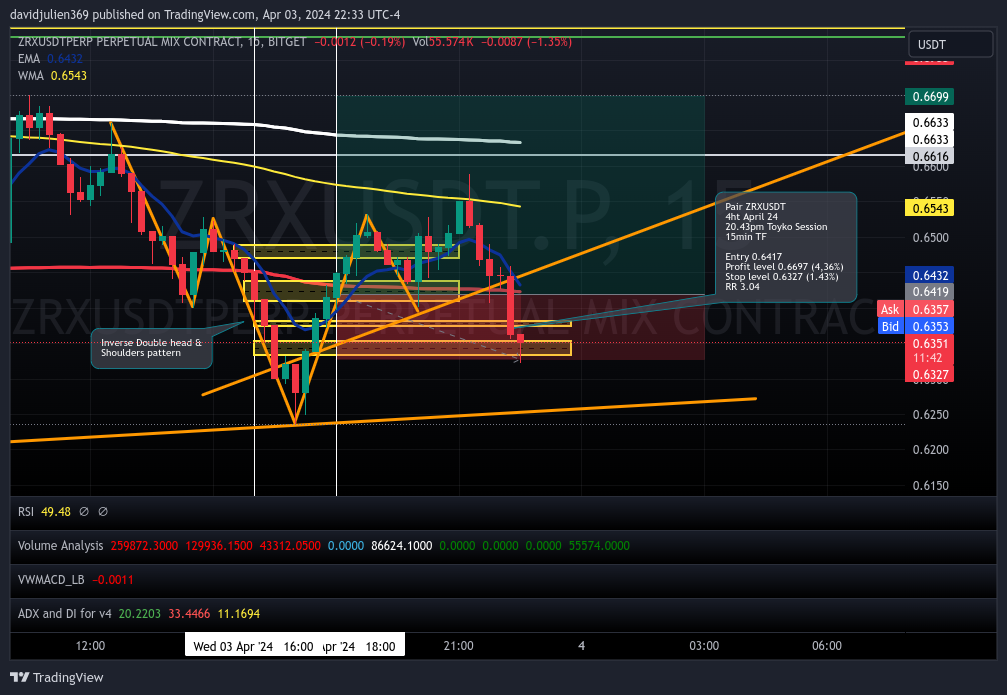The height and width of the screenshot is (695, 1007).
Task: Click the ADX value 20.2203
Action: point(139,614)
